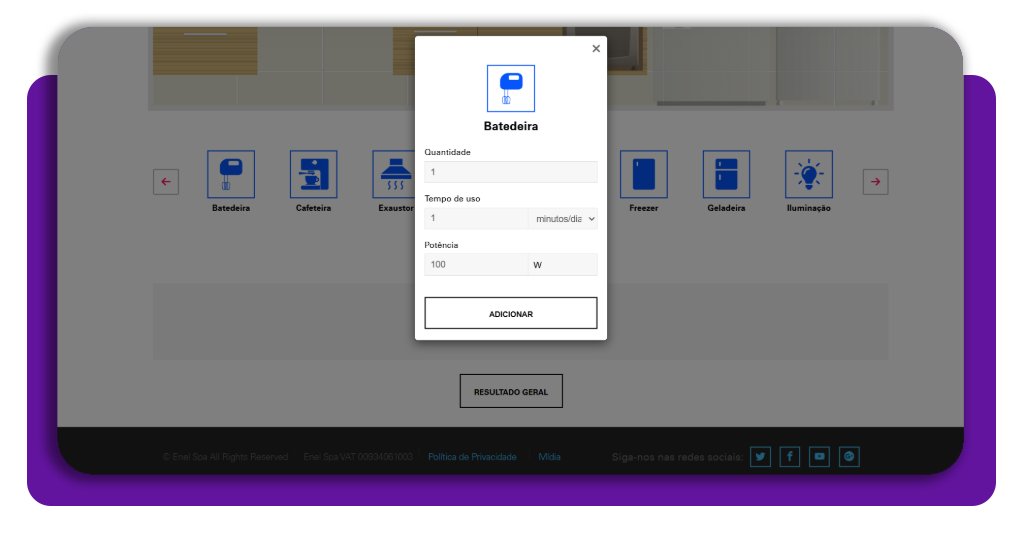Select the Iluminação light bulb icon
This screenshot has height=536, width=1024.
808,174
